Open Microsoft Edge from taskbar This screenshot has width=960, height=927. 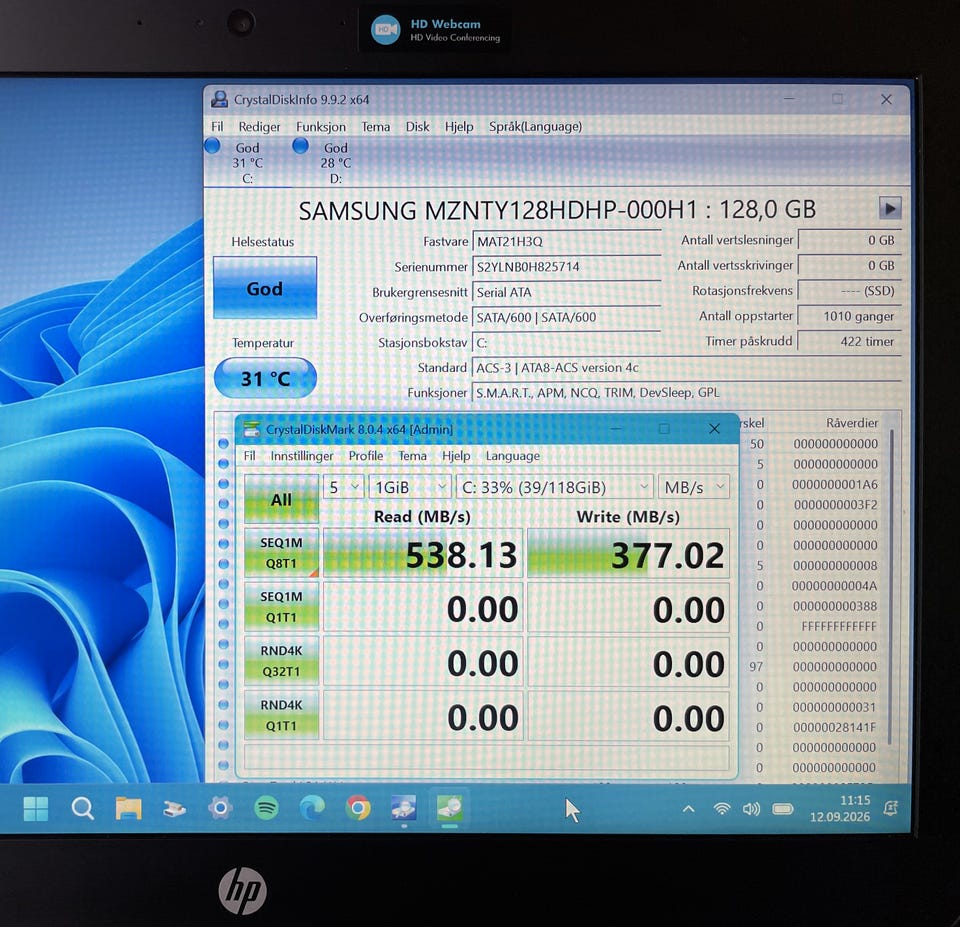pyautogui.click(x=312, y=808)
